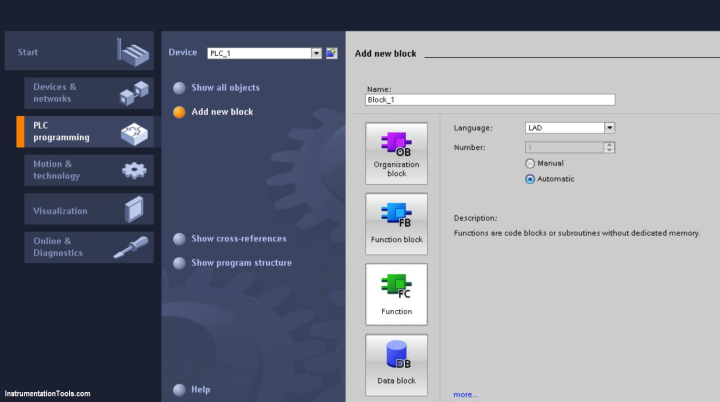Screen dimensions: 720x402
Task: Open the Start portal tab
Action: click(x=79, y=51)
